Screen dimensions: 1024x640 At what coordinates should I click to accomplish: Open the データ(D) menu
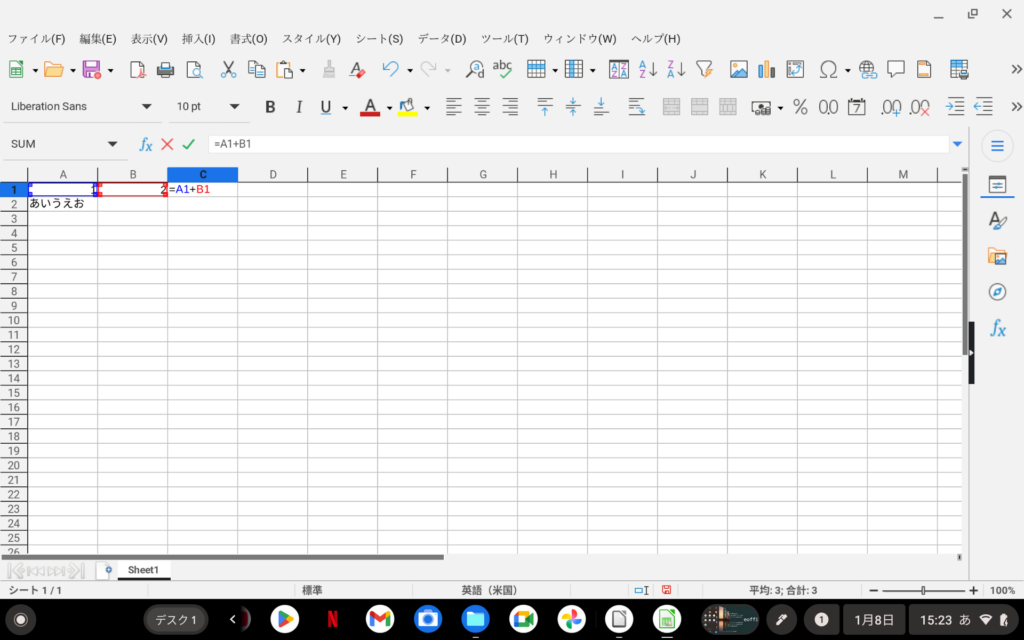(441, 39)
